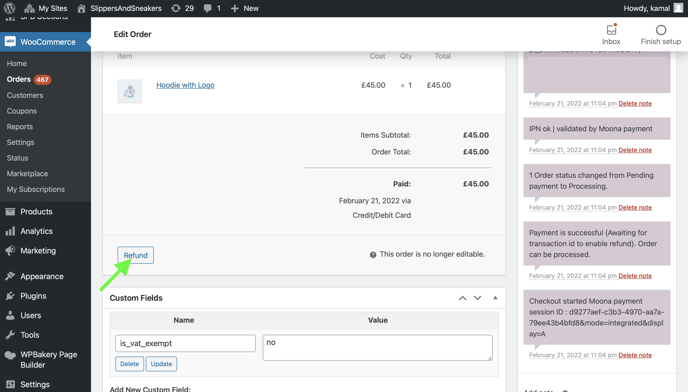
Task: Open the Customers page
Action: pyautogui.click(x=25, y=95)
